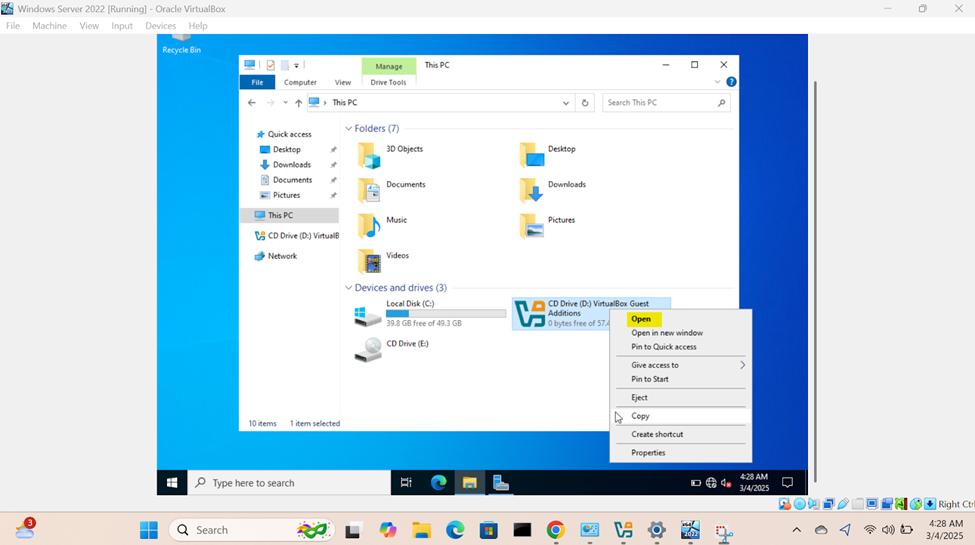Select CD Drive (D:) VirtualBox Guest Additions
Viewport: 975px width, 545px height.
pos(591,314)
